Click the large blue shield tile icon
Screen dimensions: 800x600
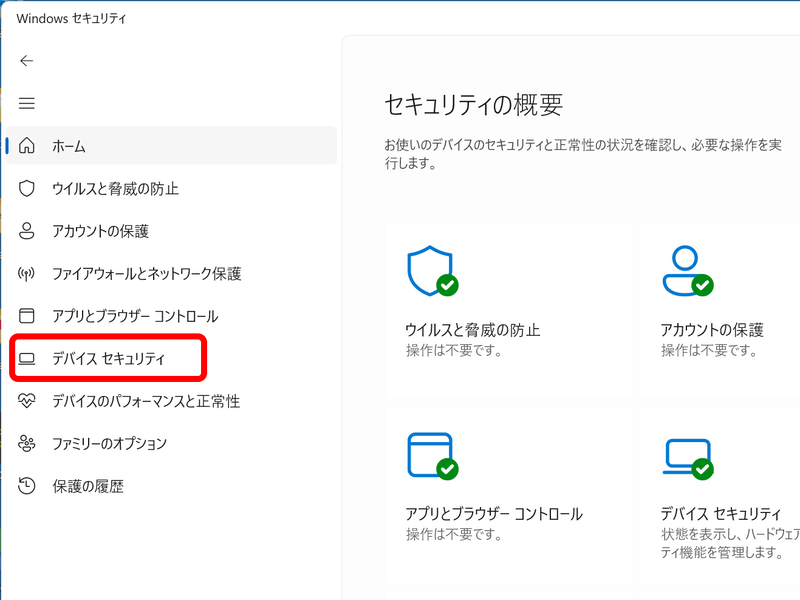pyautogui.click(x=433, y=271)
